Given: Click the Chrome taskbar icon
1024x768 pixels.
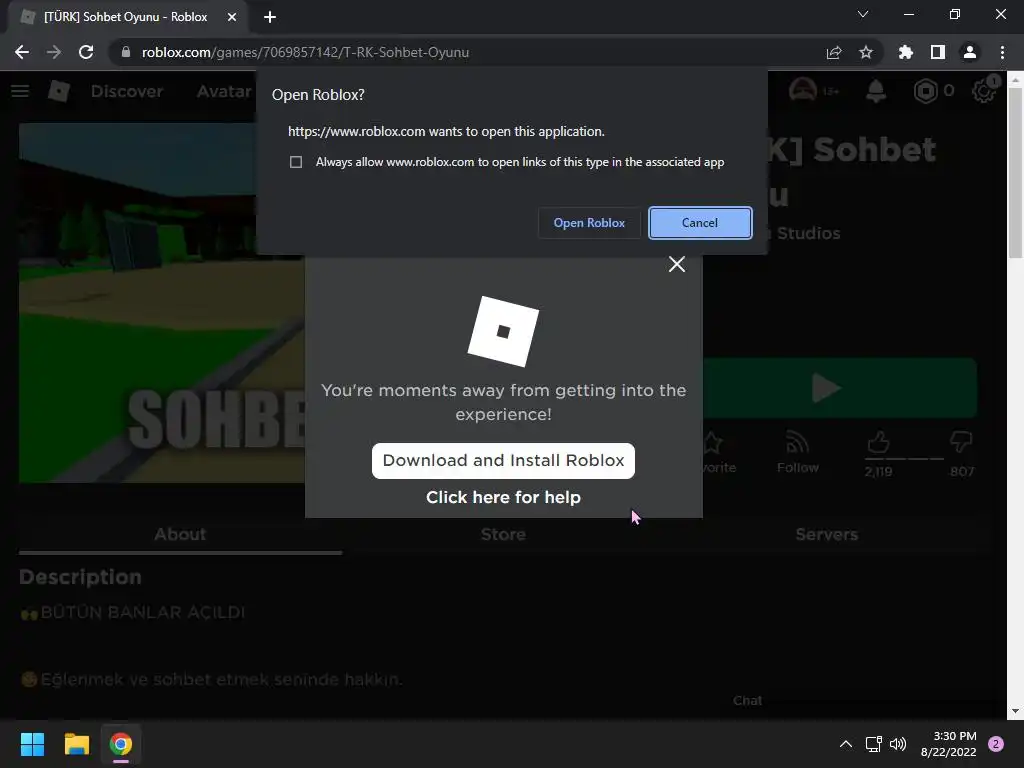Looking at the screenshot, I should tap(121, 744).
